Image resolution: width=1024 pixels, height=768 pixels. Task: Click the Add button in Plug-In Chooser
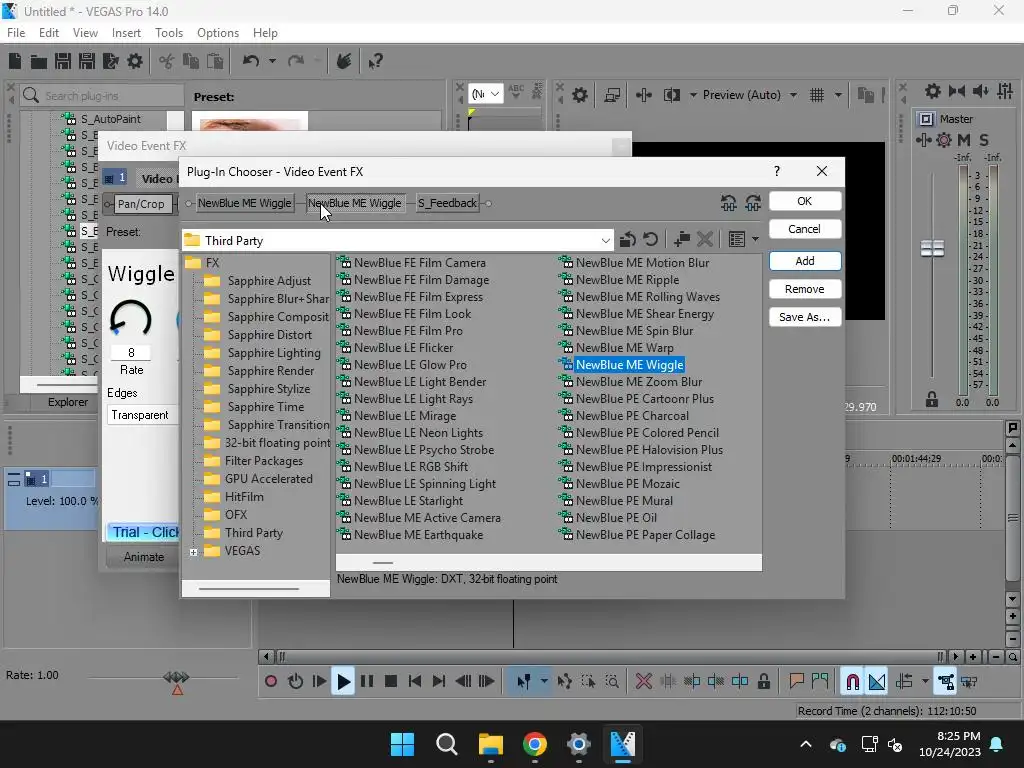click(805, 261)
